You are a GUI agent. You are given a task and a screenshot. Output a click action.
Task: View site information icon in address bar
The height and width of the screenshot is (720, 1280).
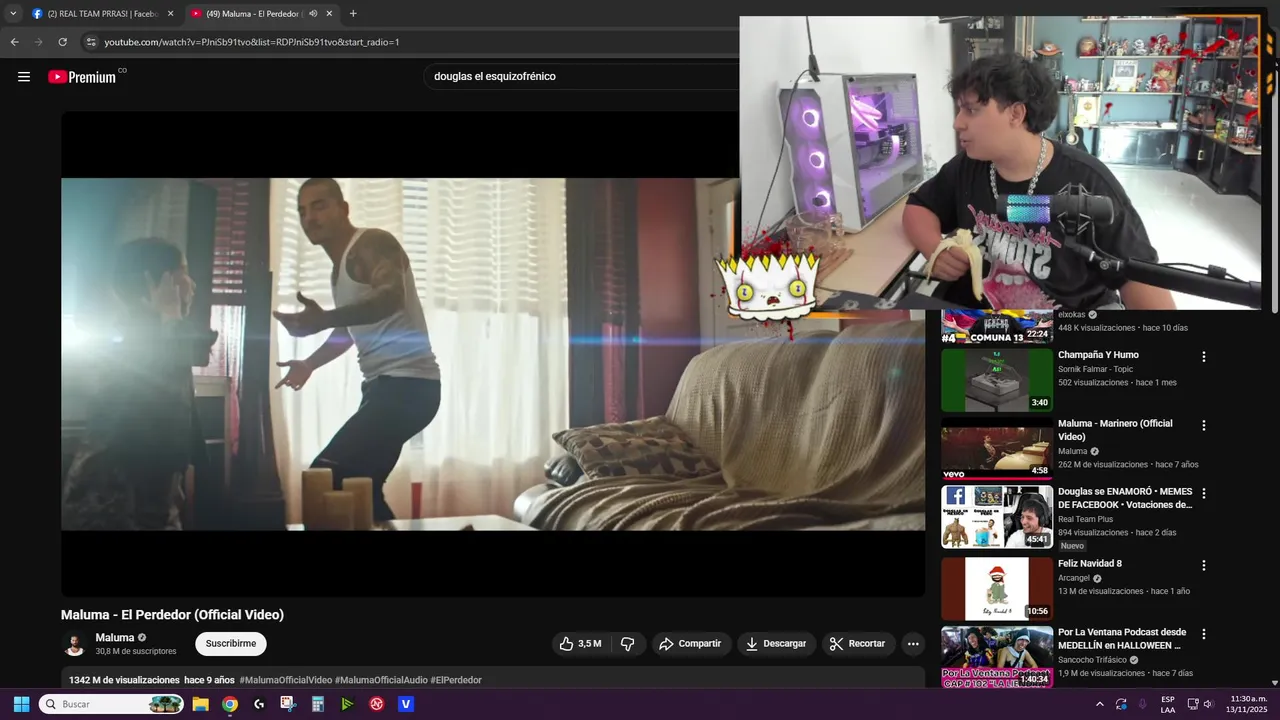tap(91, 42)
